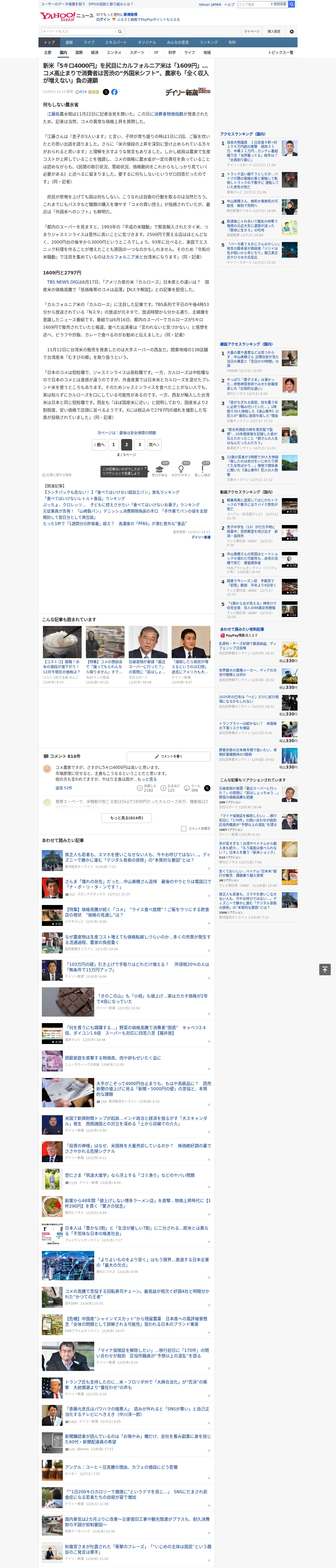Select the 有料 navigation tab
Viewport: 336px width, 1568px height.
(x=232, y=43)
